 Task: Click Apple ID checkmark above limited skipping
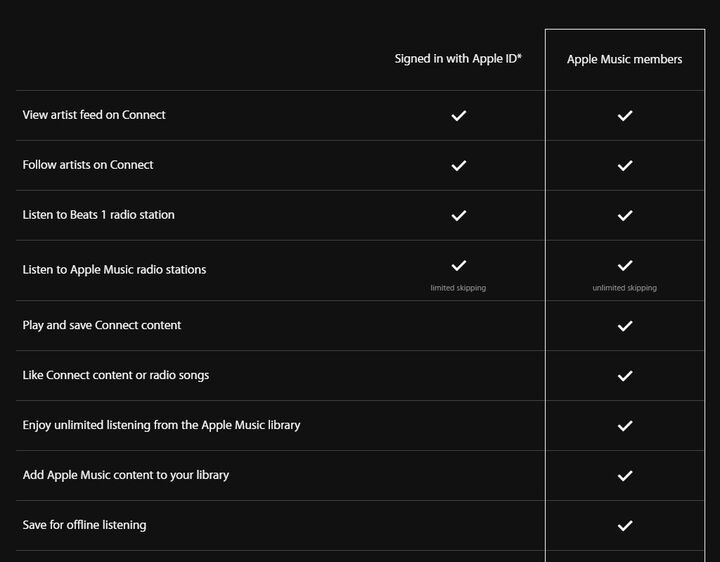(x=459, y=265)
